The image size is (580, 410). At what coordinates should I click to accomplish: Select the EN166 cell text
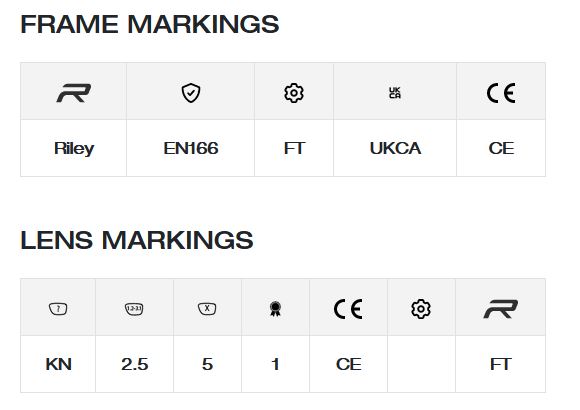coord(191,148)
